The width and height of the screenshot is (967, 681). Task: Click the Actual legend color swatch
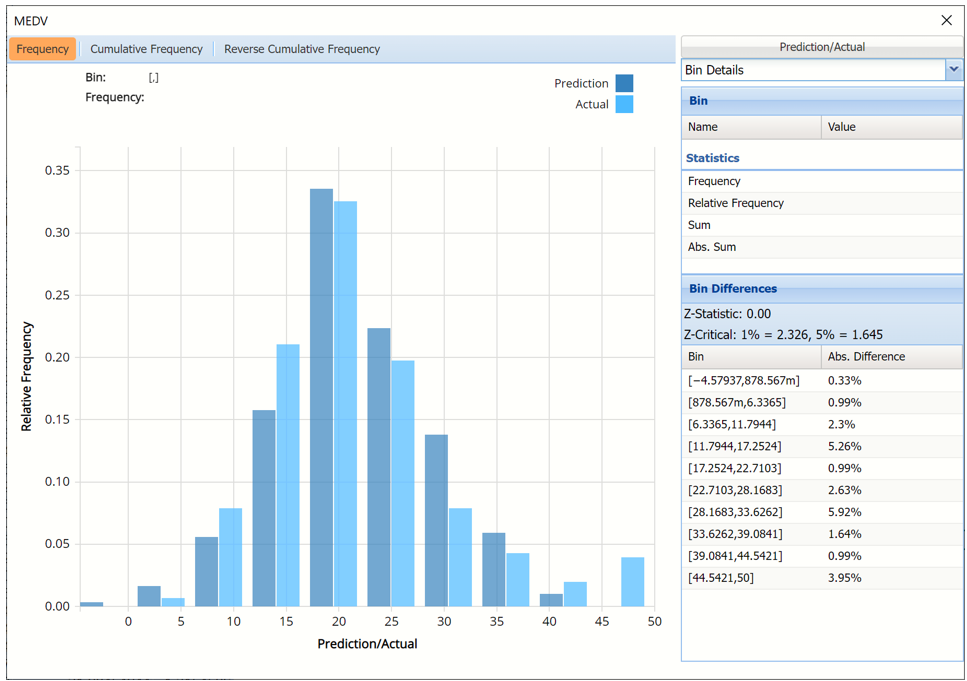click(624, 104)
